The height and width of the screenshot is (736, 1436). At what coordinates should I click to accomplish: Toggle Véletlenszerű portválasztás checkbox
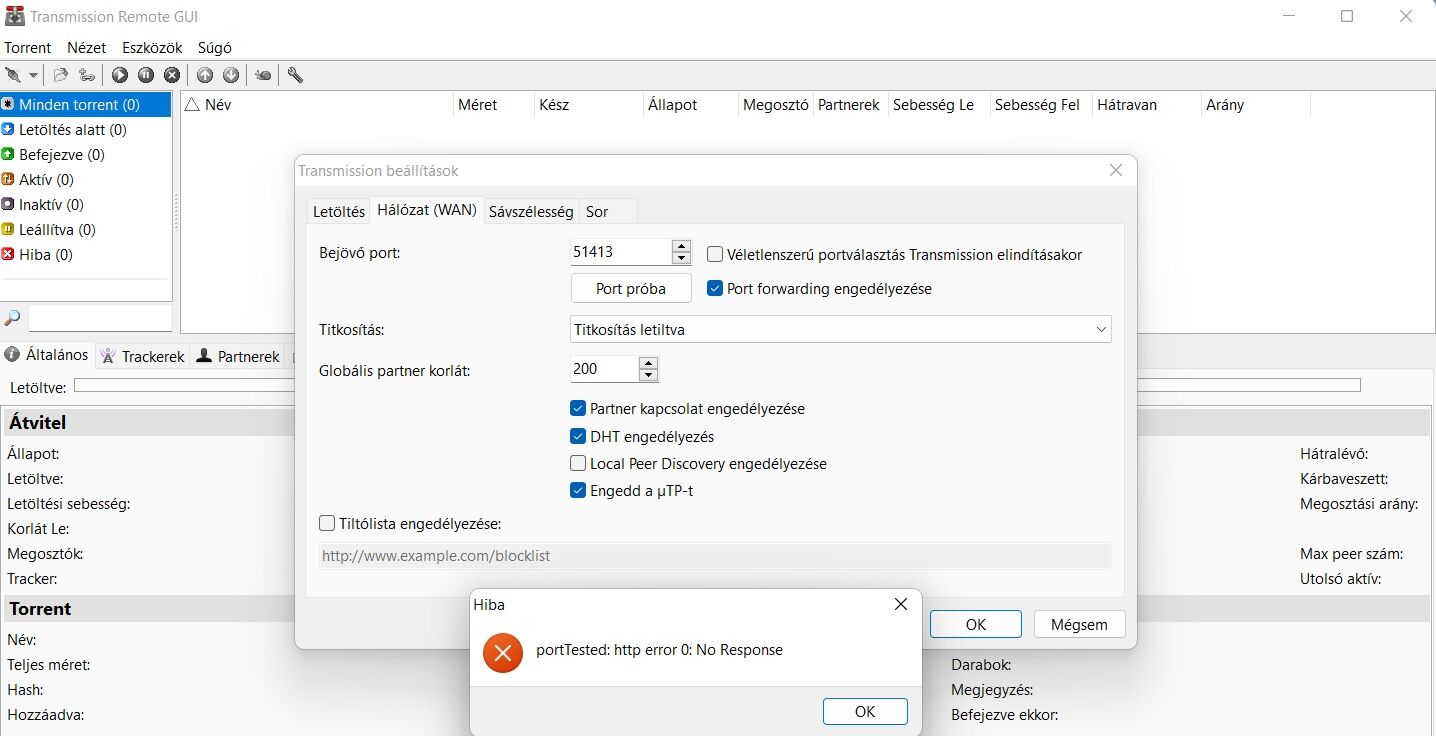pyautogui.click(x=715, y=254)
